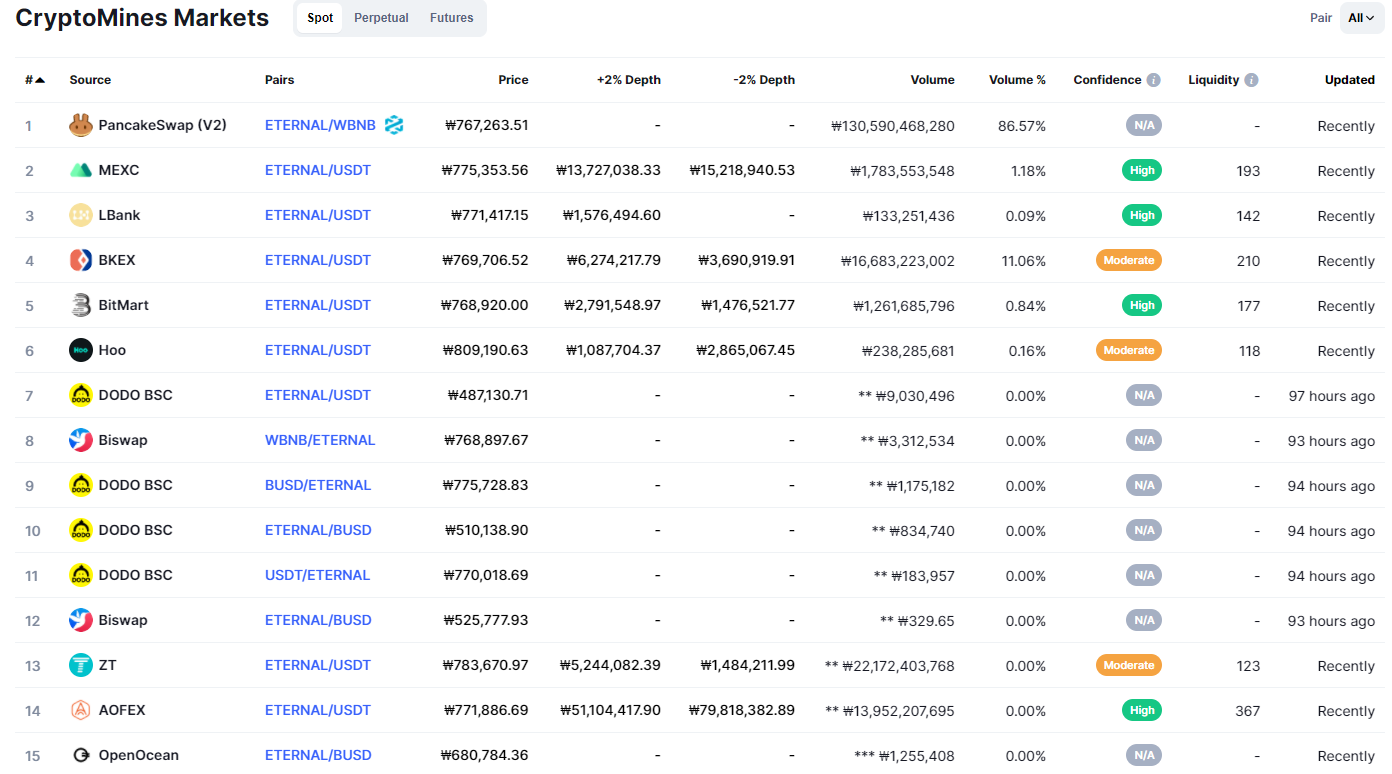The height and width of the screenshot is (774, 1392).
Task: Click the Hoo exchange logo
Action: (x=81, y=350)
